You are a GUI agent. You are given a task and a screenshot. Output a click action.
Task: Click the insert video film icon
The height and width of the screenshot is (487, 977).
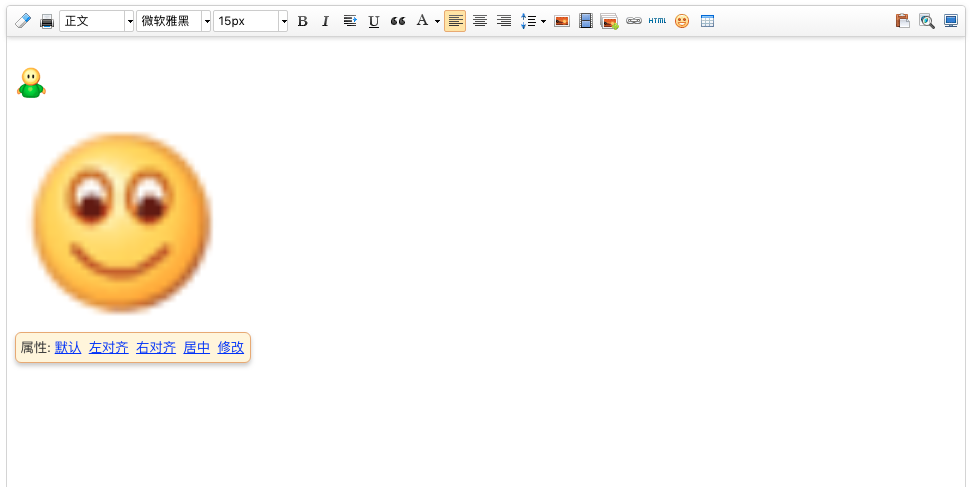586,21
